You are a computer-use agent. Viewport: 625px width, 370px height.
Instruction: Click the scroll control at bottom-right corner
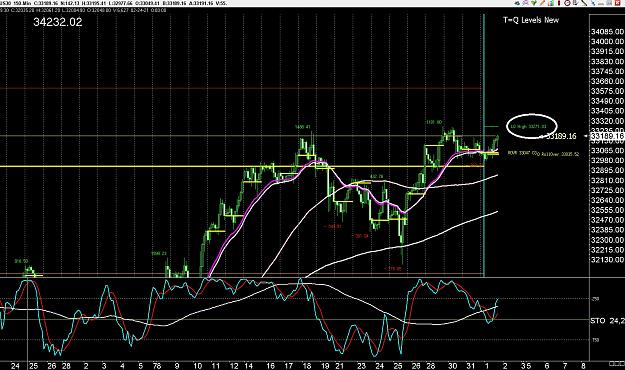click(x=616, y=363)
